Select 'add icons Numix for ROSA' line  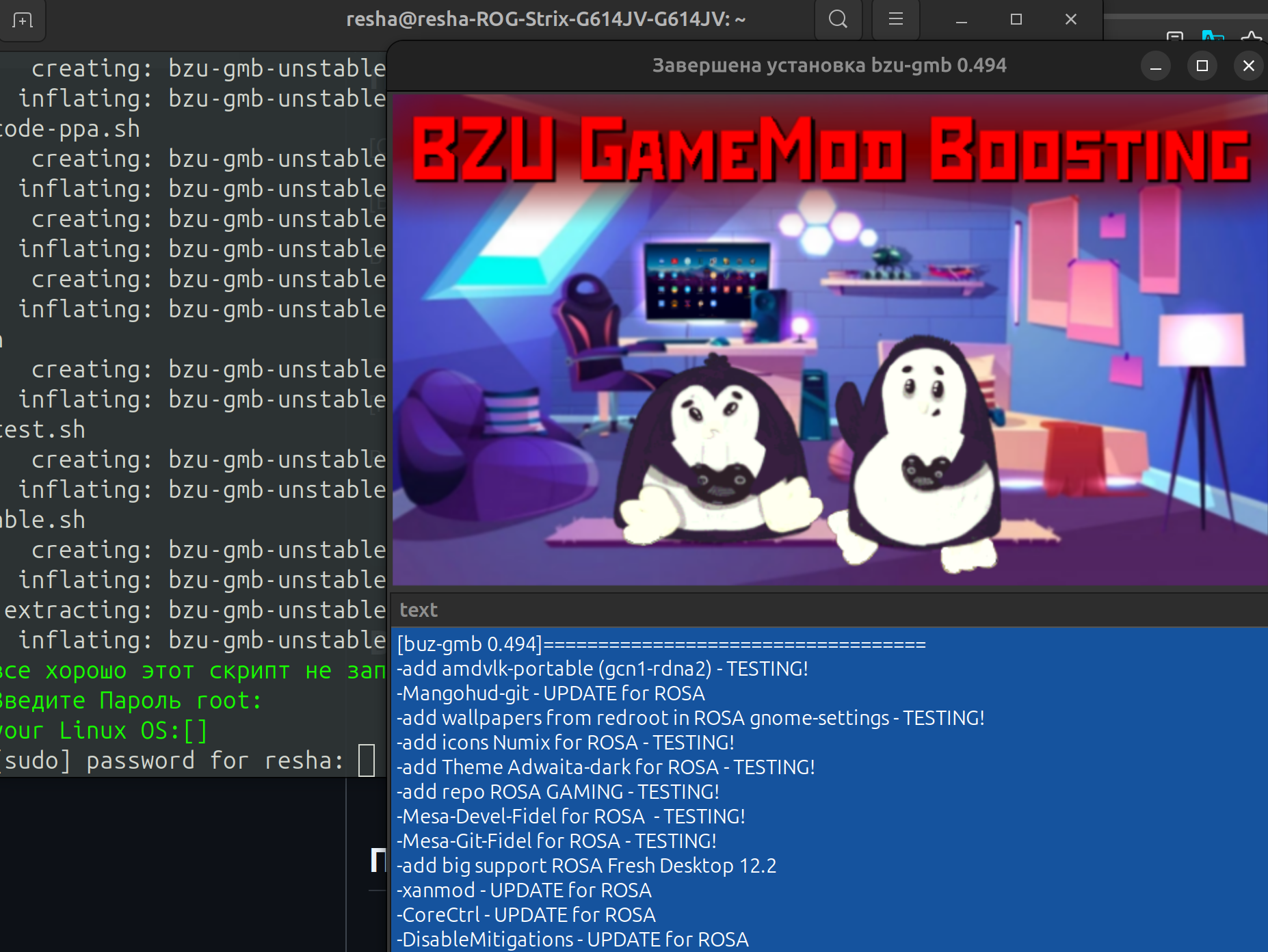click(x=830, y=743)
